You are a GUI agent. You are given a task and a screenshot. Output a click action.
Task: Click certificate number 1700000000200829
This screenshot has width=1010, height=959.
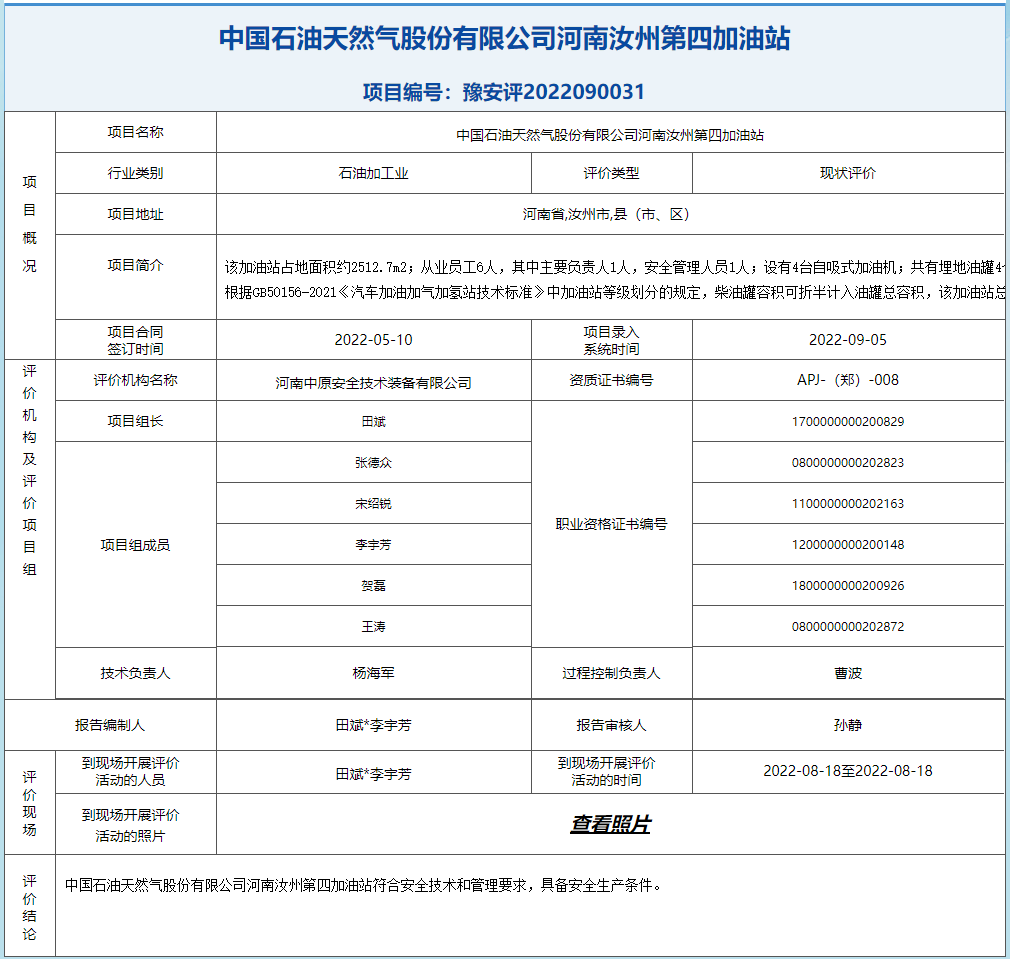[848, 422]
